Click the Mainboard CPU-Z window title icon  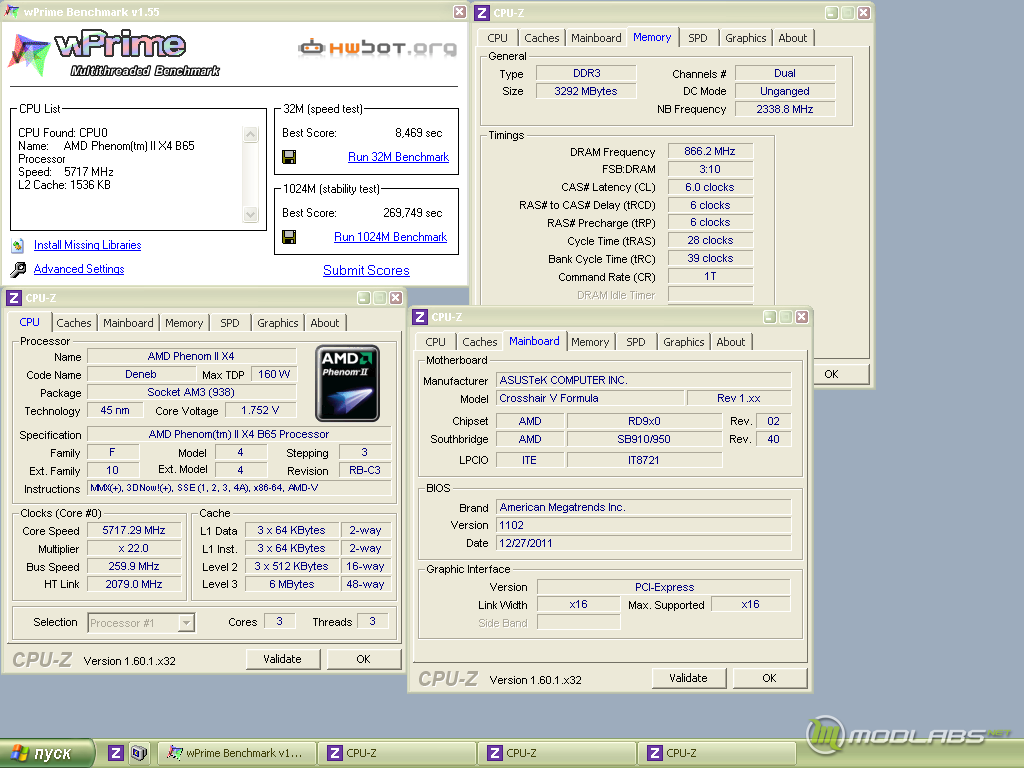420,317
